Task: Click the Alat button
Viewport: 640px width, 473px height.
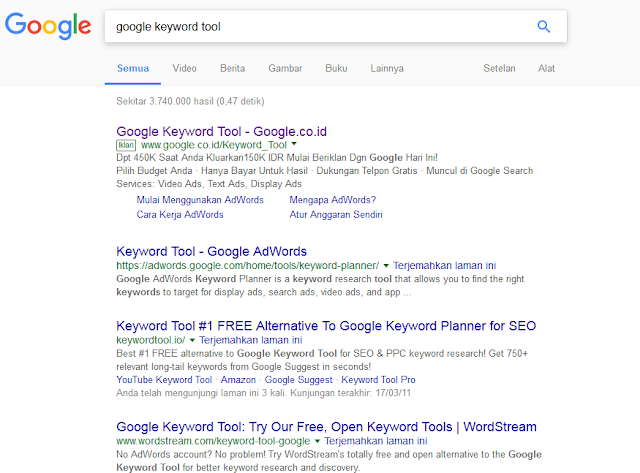Action: point(547,68)
